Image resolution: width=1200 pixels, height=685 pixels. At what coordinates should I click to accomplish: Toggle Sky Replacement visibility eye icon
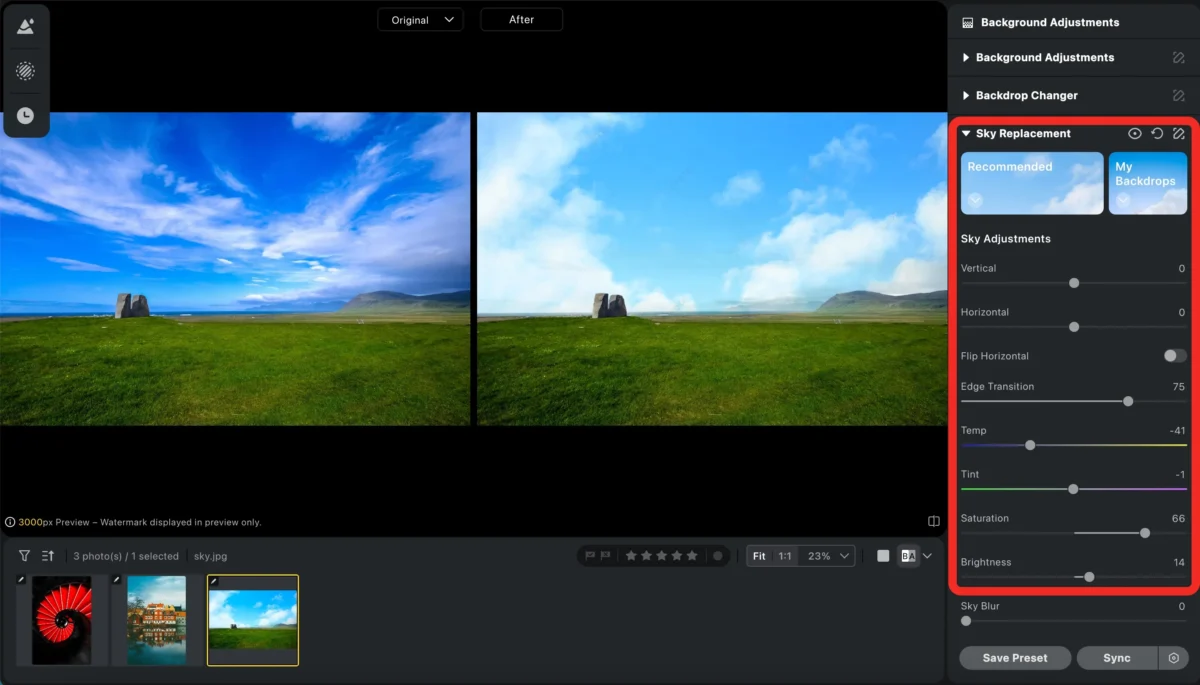tap(1135, 134)
